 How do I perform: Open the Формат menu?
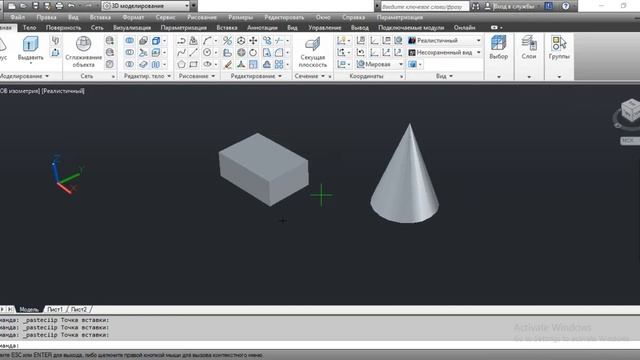click(x=133, y=17)
